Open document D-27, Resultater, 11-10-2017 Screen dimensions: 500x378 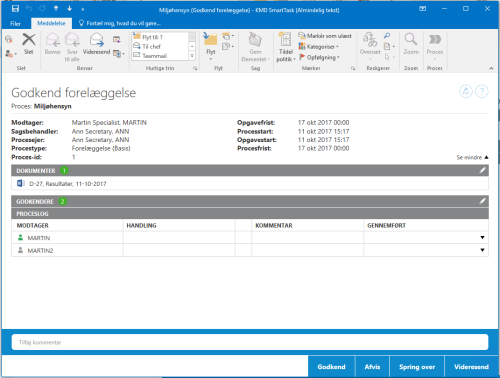click(68, 184)
